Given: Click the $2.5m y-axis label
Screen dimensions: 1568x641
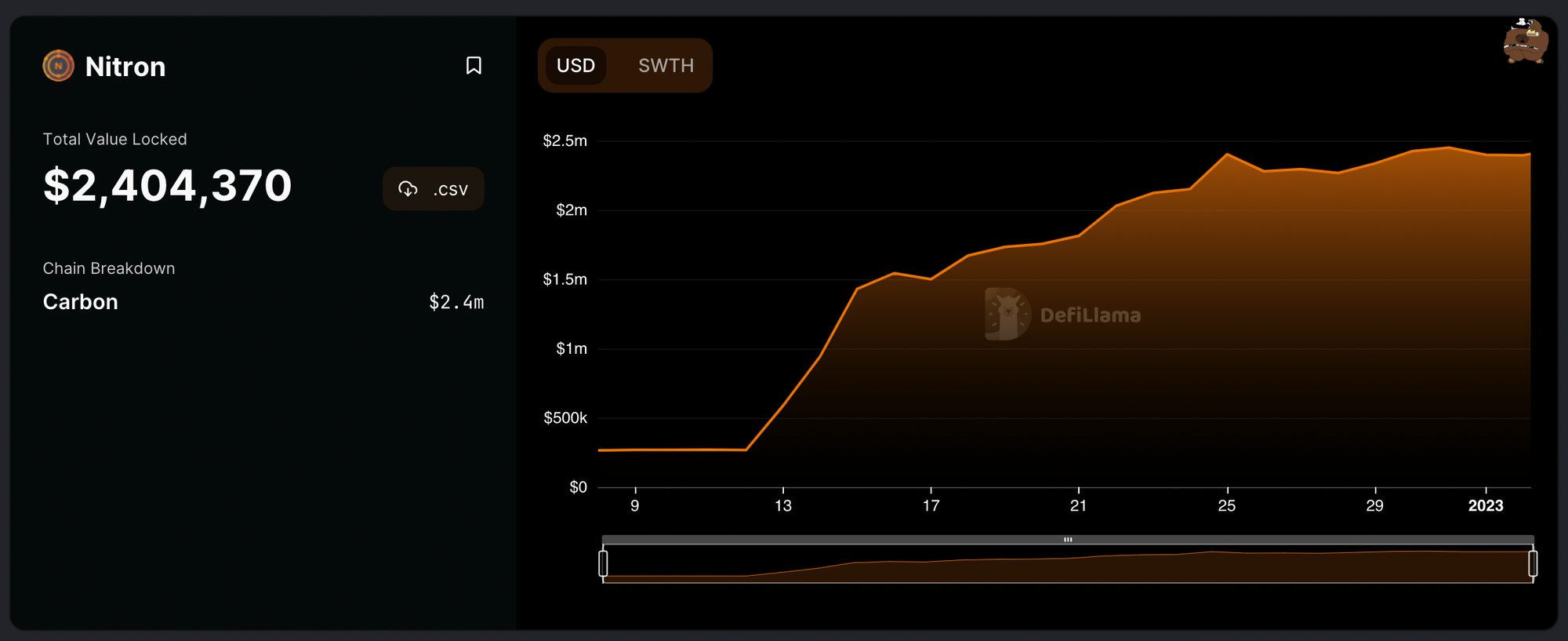Looking at the screenshot, I should point(564,140).
